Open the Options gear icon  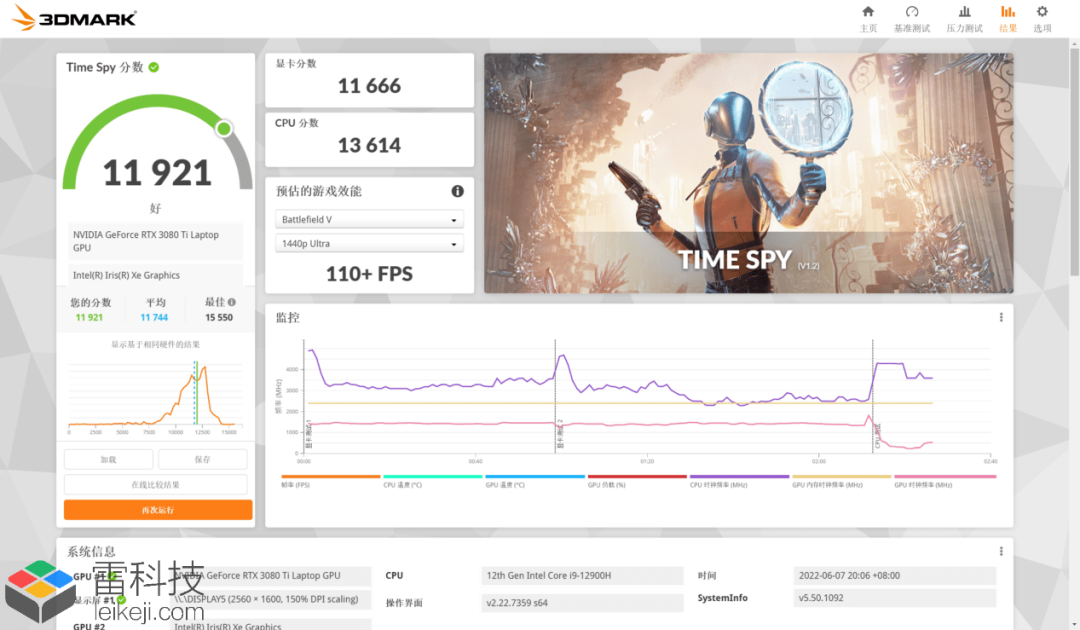[x=1042, y=12]
